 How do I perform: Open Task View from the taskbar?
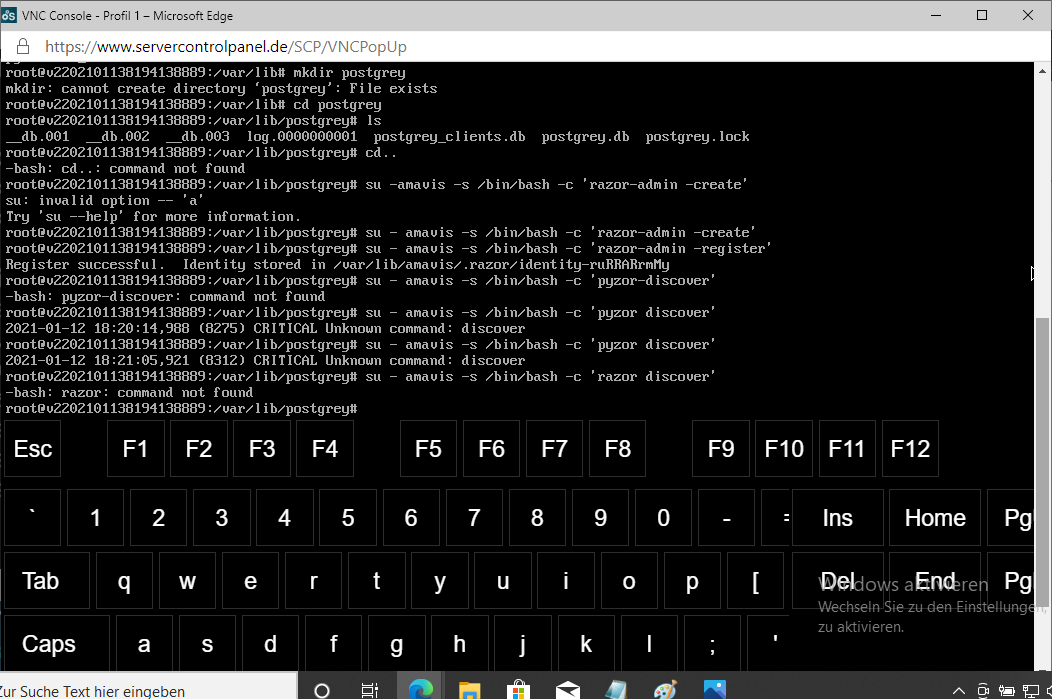click(370, 689)
